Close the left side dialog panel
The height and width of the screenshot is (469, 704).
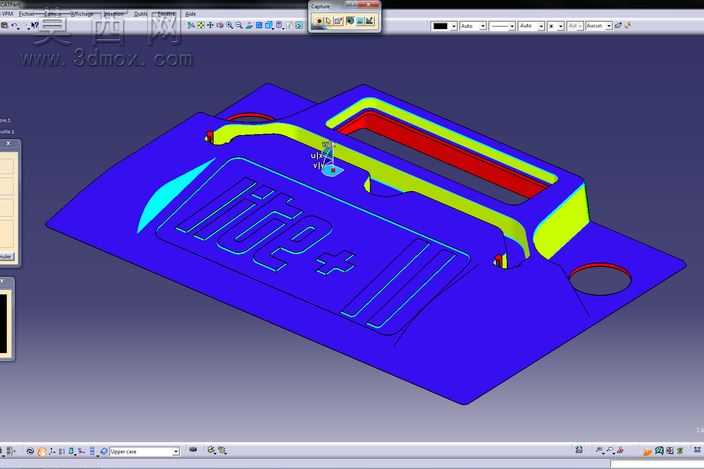[x=9, y=143]
